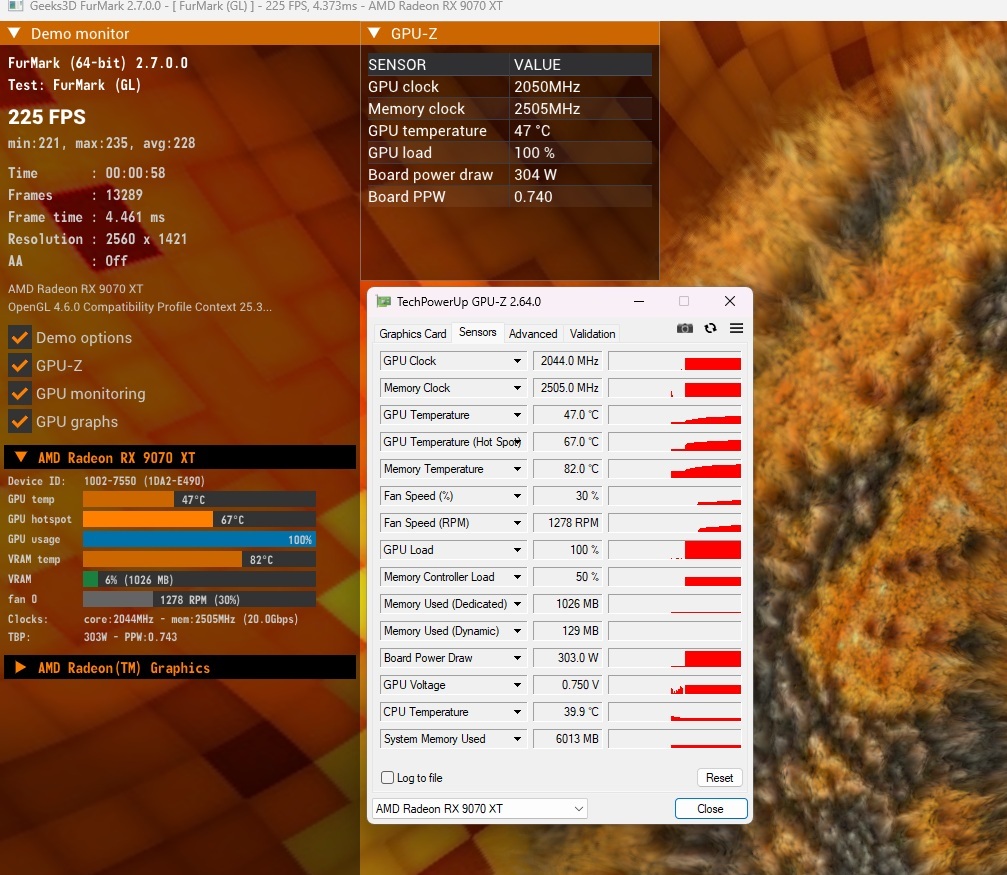Click the GPU Voltage history graph
This screenshot has width=1007, height=875.
(x=674, y=685)
